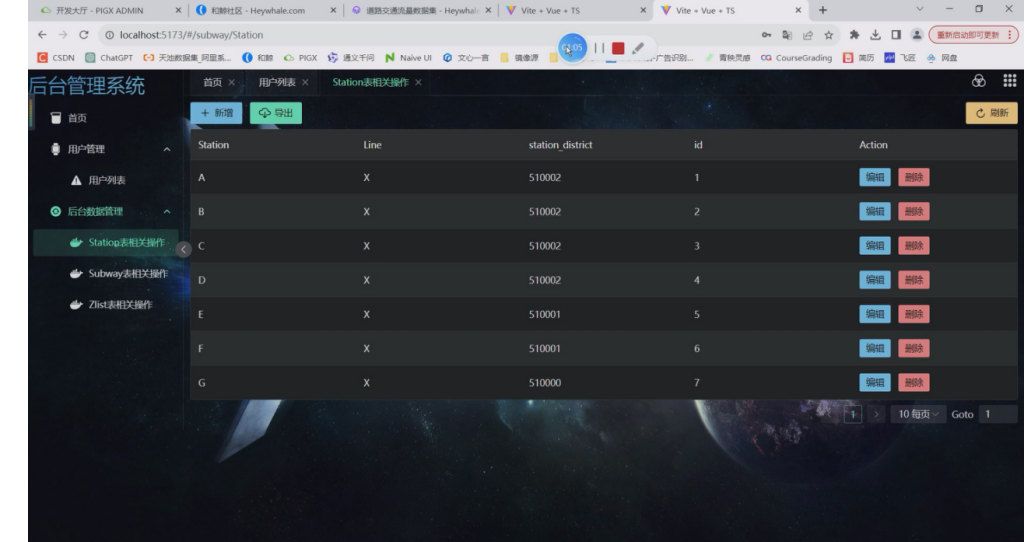This screenshot has height=542, width=1028.
Task: Edit row for Station C
Action: pos(875,246)
